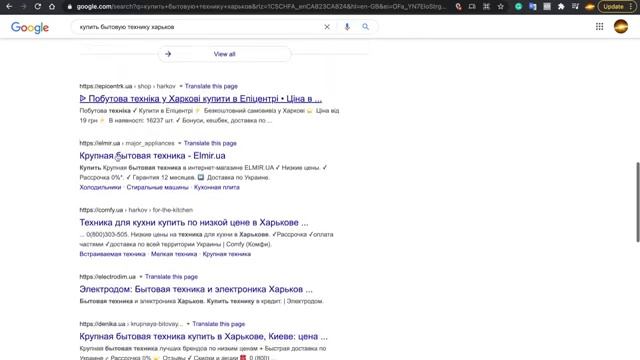Screen dimensions: 640x360
Task: Open the Google apps grid
Action: (599, 27)
